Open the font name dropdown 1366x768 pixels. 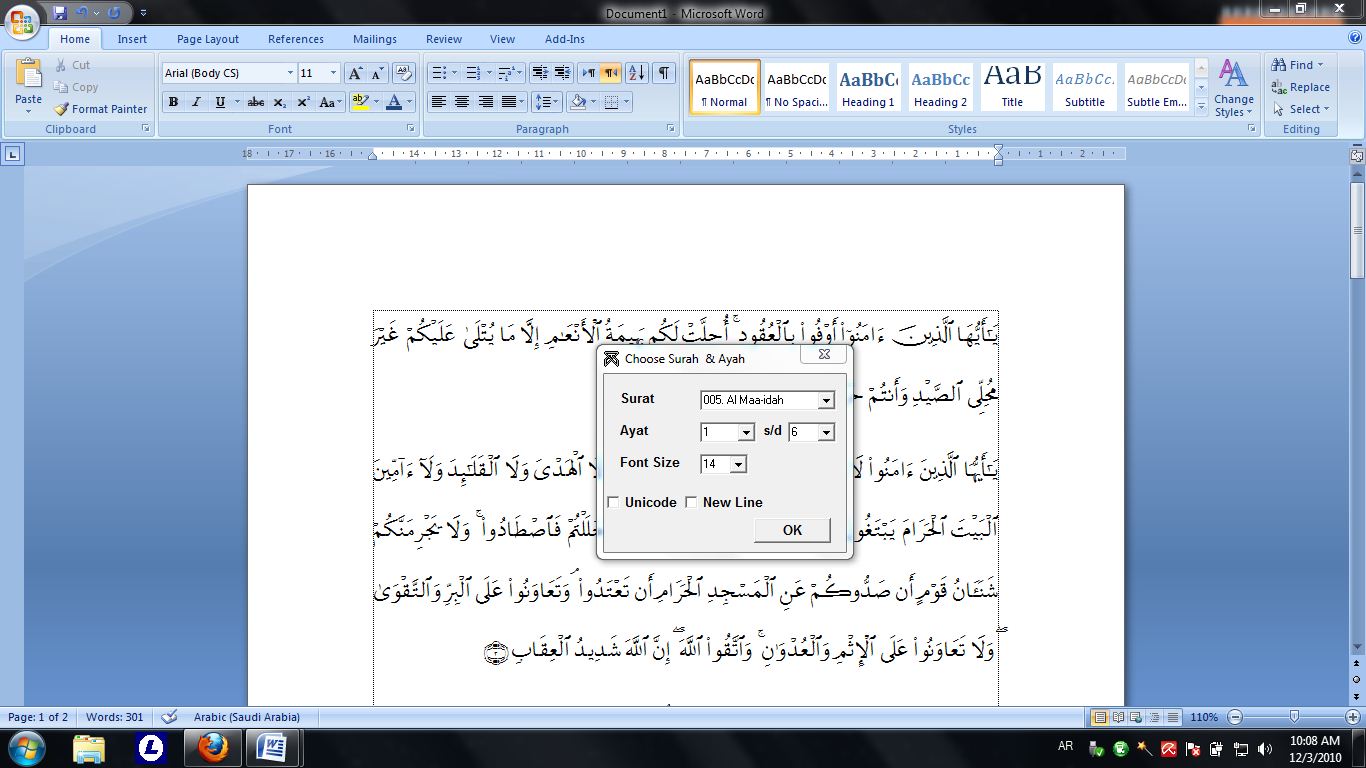pos(290,73)
